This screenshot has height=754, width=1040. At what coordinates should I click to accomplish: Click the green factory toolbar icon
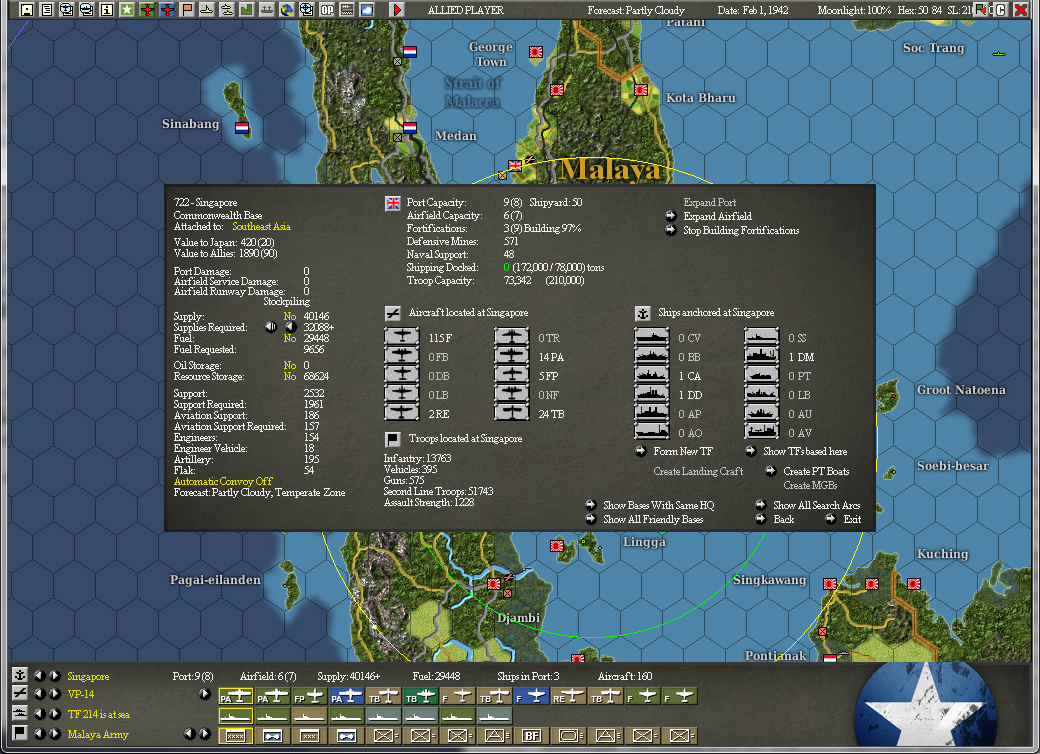click(x=247, y=9)
